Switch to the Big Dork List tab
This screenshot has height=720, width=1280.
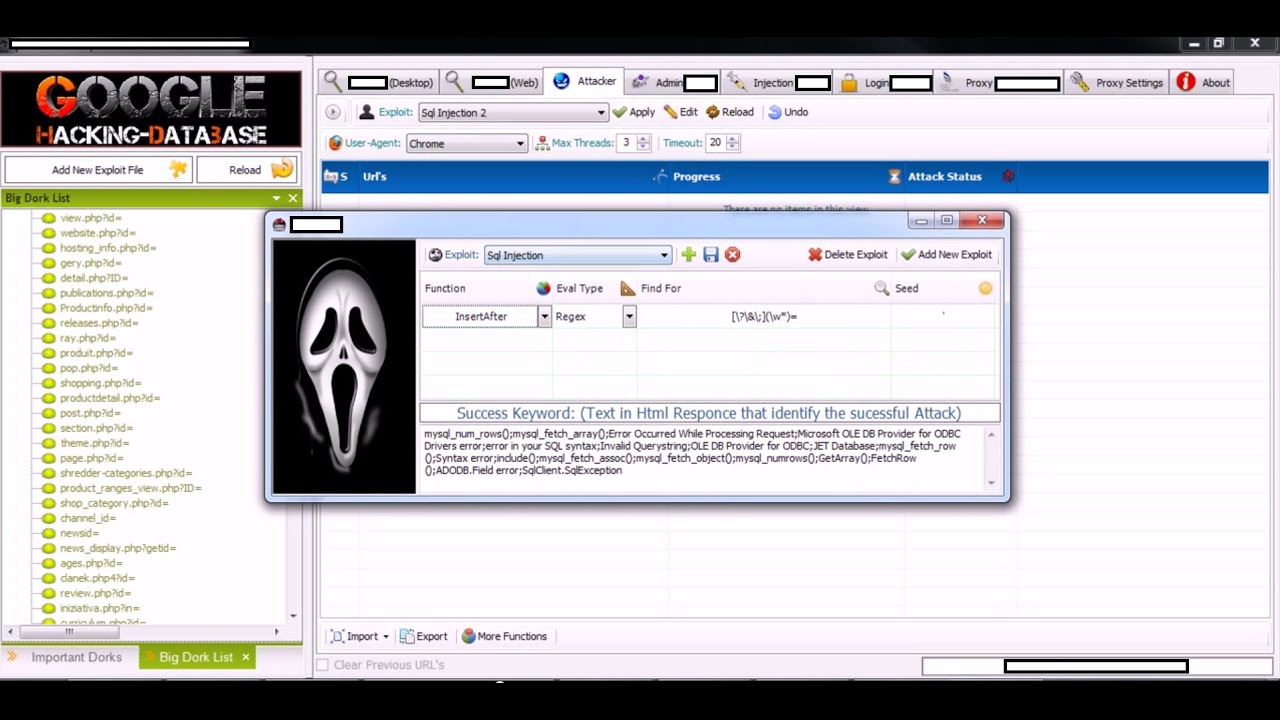[x=196, y=657]
